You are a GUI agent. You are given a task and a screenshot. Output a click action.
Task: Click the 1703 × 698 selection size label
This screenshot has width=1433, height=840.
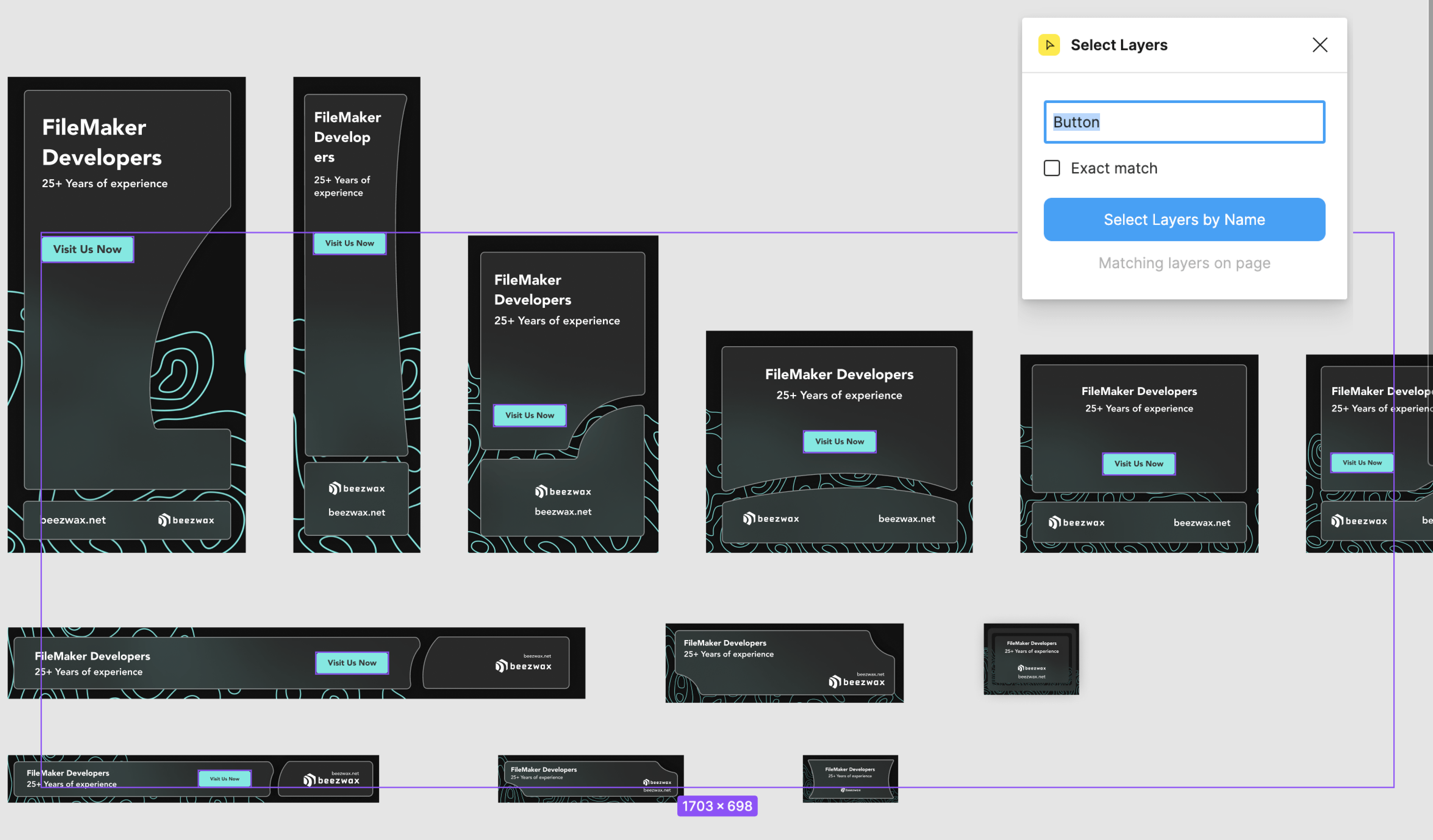coord(717,806)
